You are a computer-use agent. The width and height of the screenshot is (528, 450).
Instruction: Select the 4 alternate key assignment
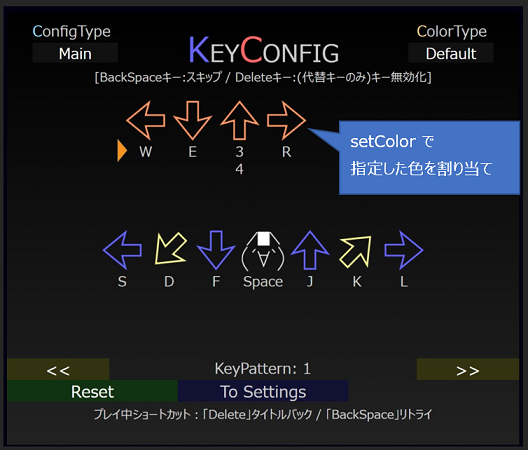tap(239, 169)
